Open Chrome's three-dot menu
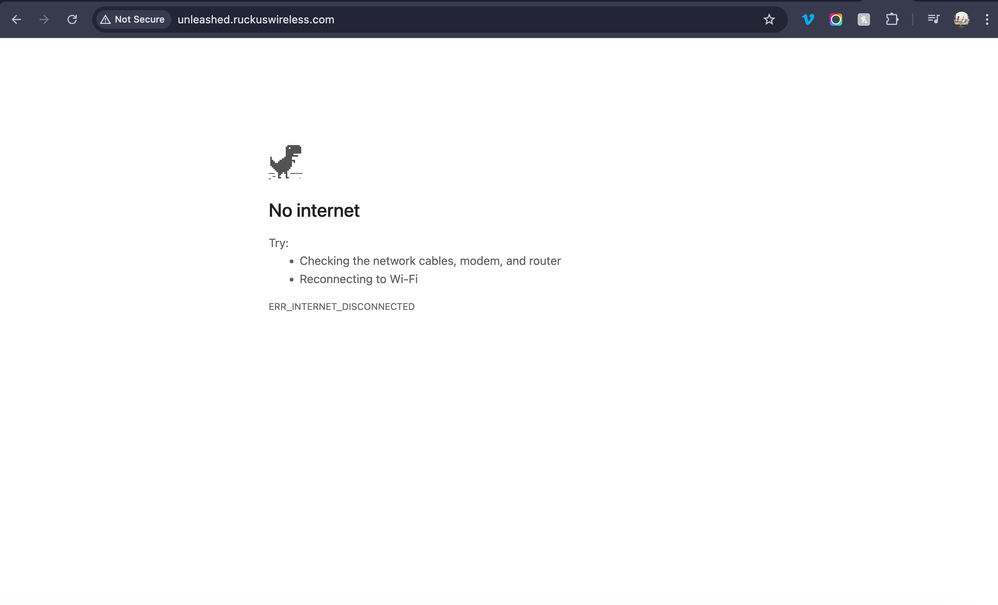This screenshot has width=998, height=605. (x=987, y=20)
